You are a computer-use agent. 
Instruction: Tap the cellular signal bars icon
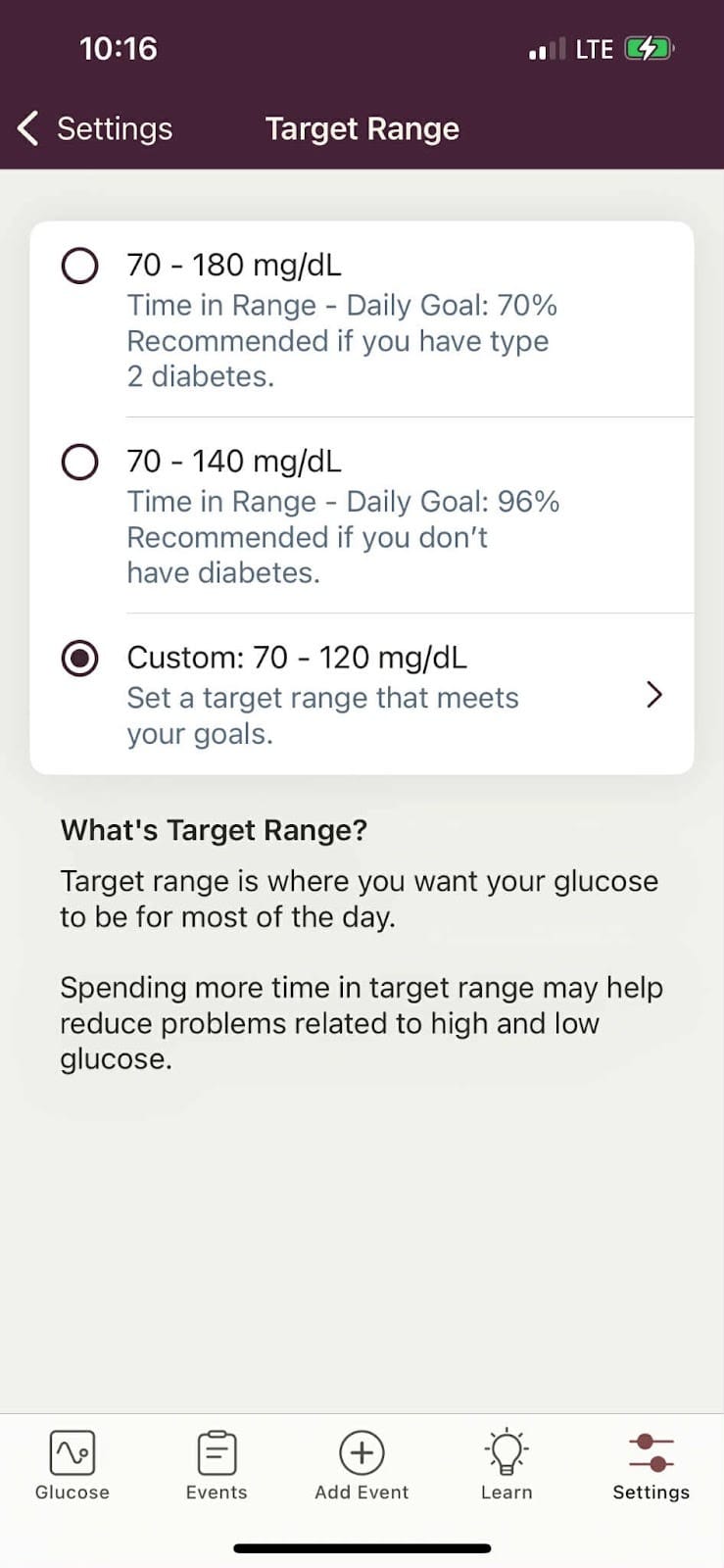click(547, 49)
